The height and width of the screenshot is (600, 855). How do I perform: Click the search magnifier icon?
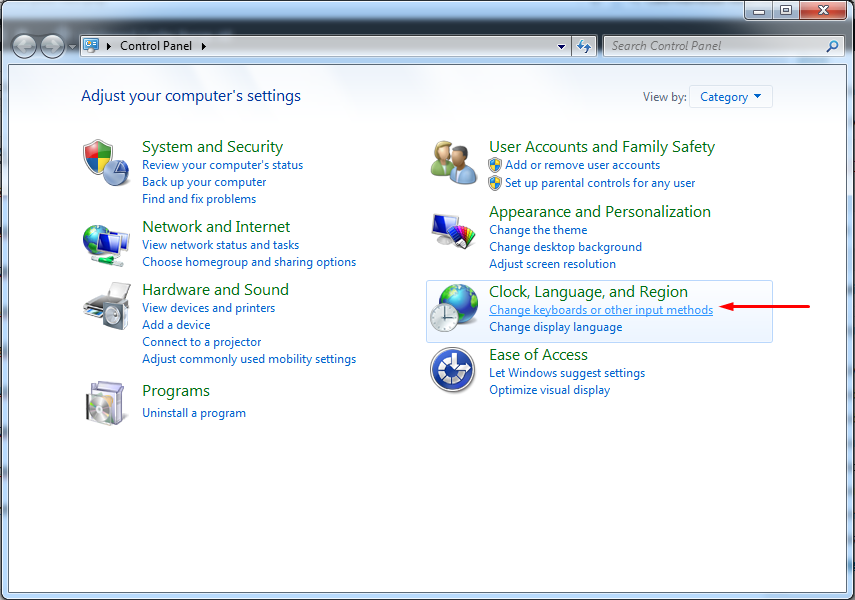(832, 46)
